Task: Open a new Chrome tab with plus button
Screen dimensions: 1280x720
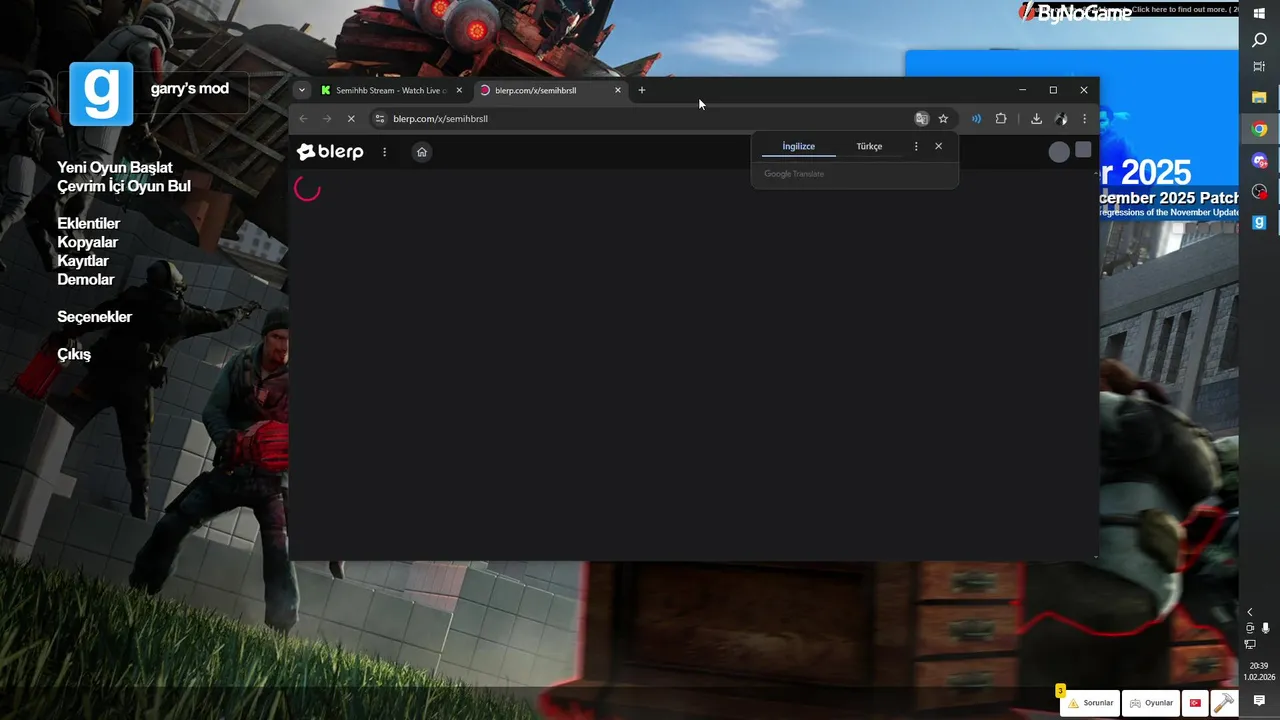Action: click(x=642, y=90)
